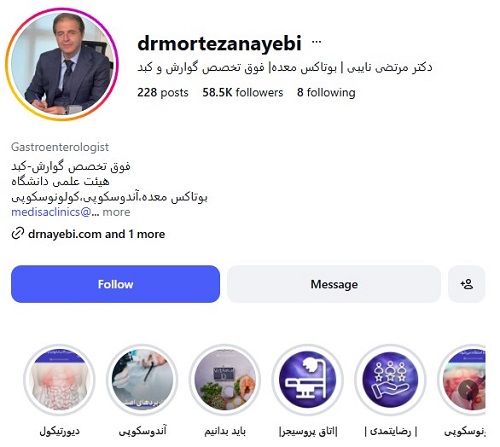
Task: View the 58.5K followers list
Action: click(x=243, y=92)
